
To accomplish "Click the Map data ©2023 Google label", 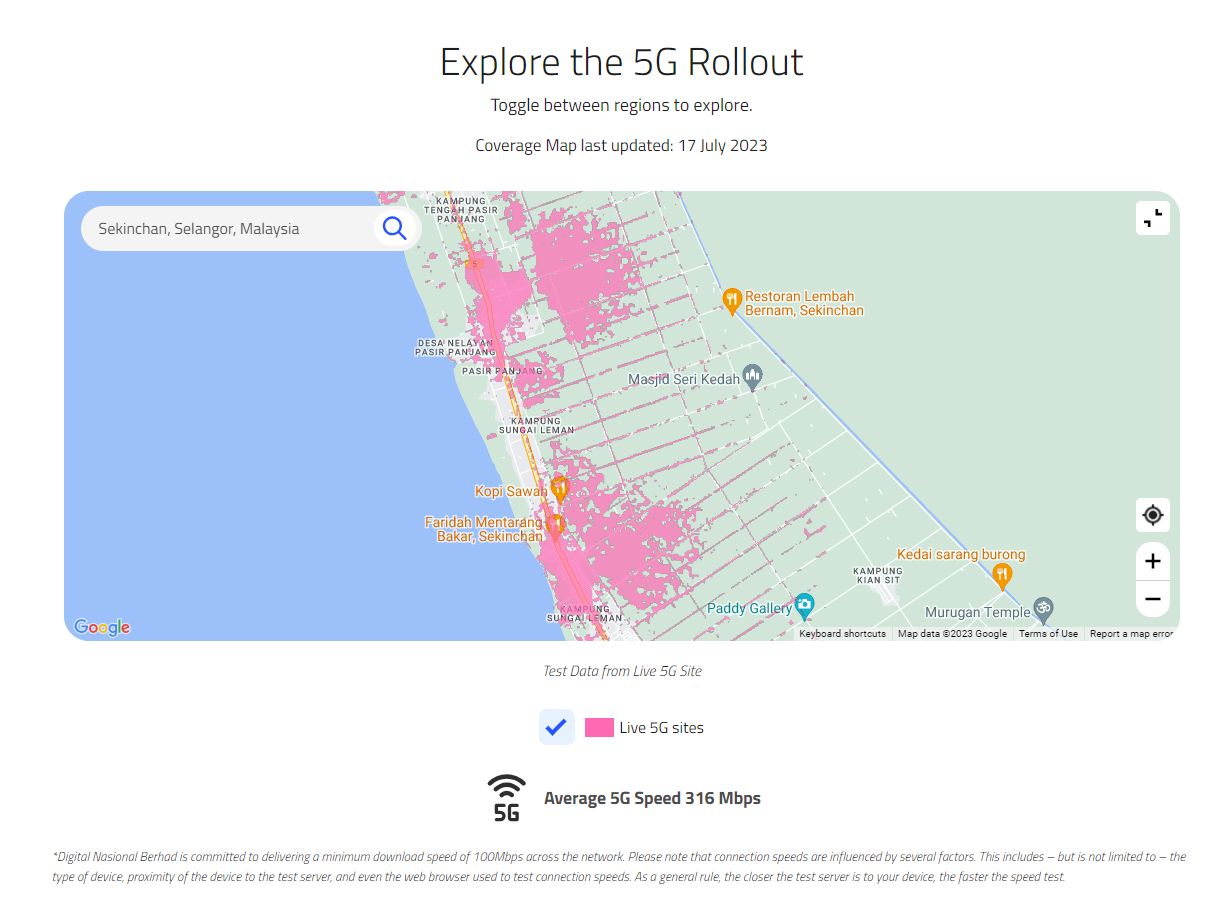I will pyautogui.click(x=951, y=633).
